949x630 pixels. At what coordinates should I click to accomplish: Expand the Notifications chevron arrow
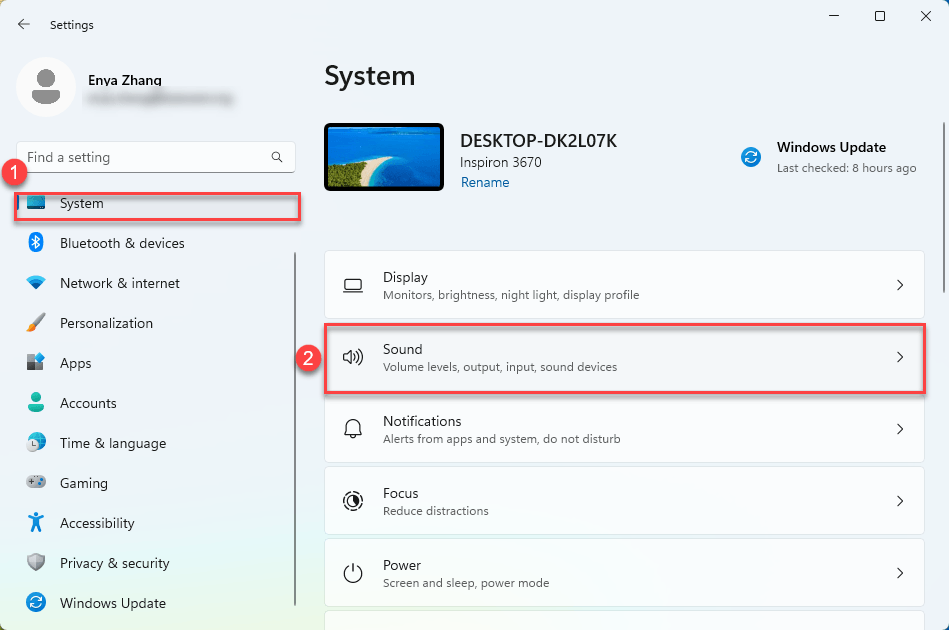899,429
